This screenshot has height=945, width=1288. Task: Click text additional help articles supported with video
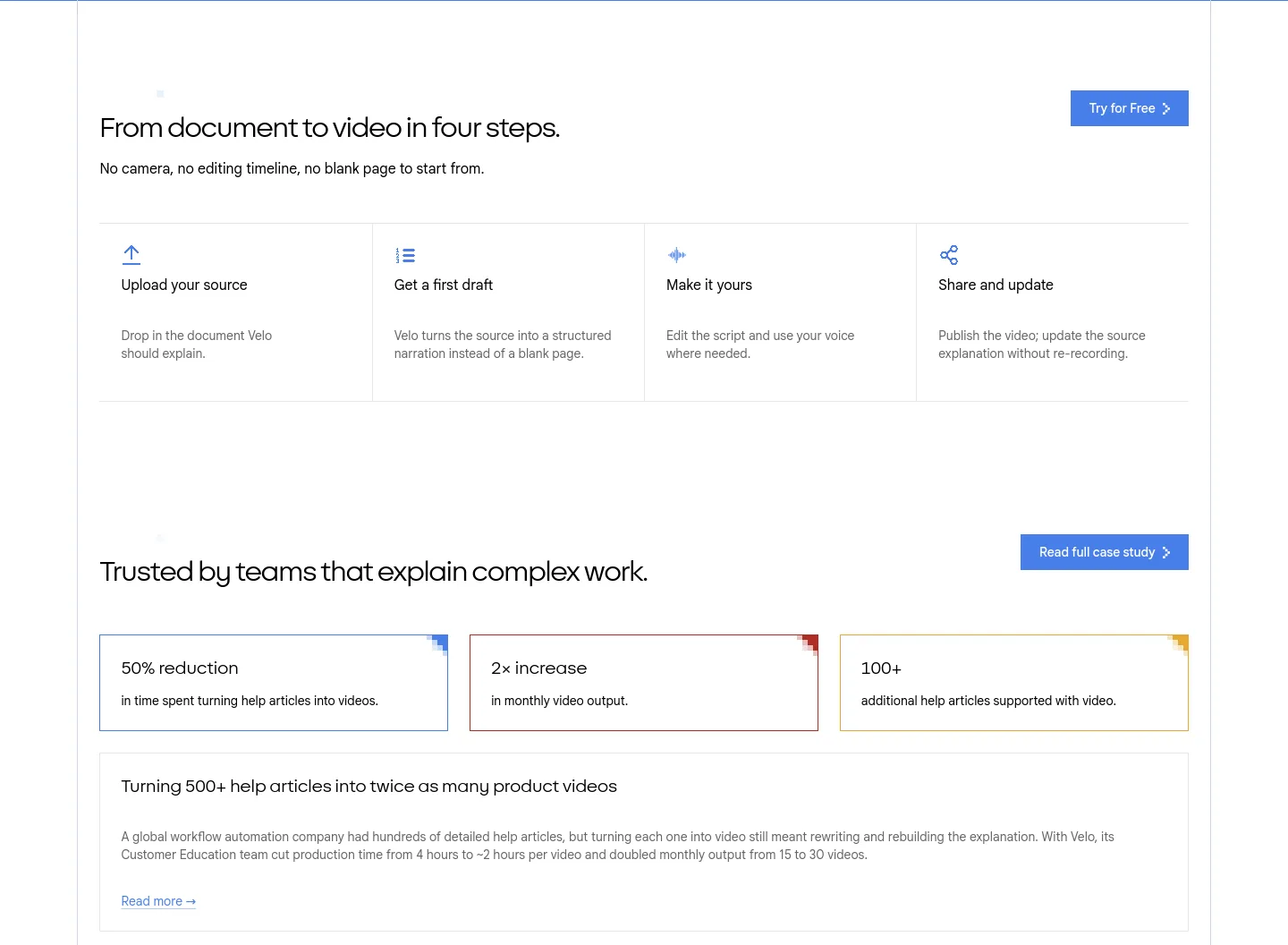coord(988,701)
